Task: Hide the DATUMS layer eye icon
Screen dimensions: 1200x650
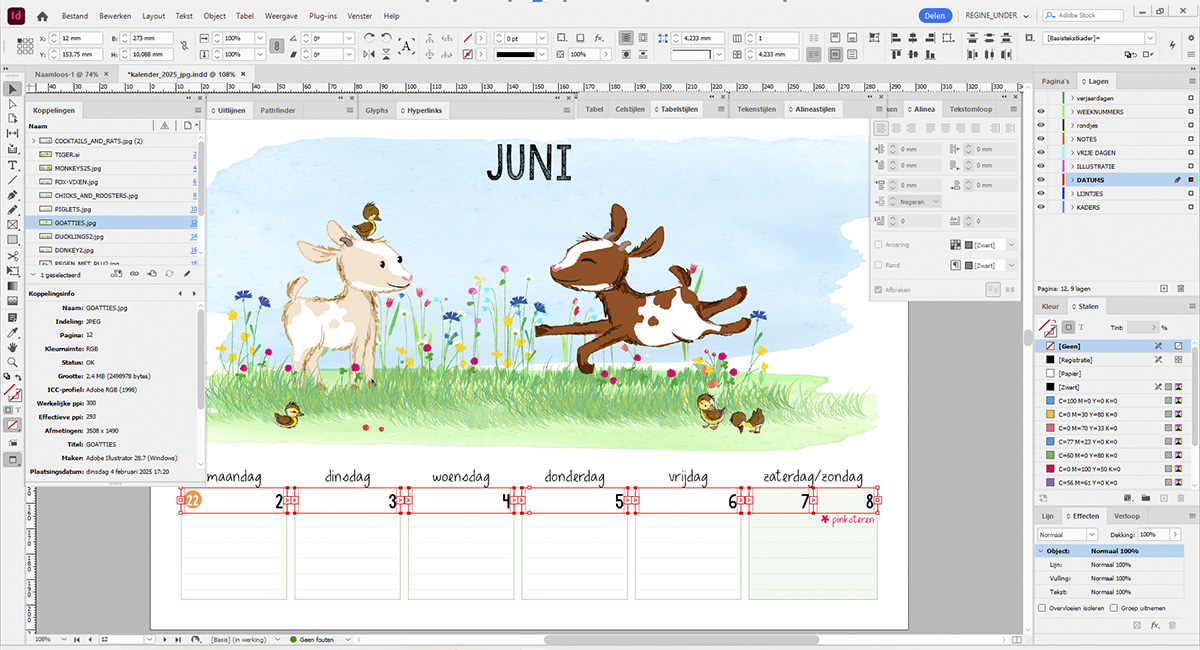Action: 1041,180
